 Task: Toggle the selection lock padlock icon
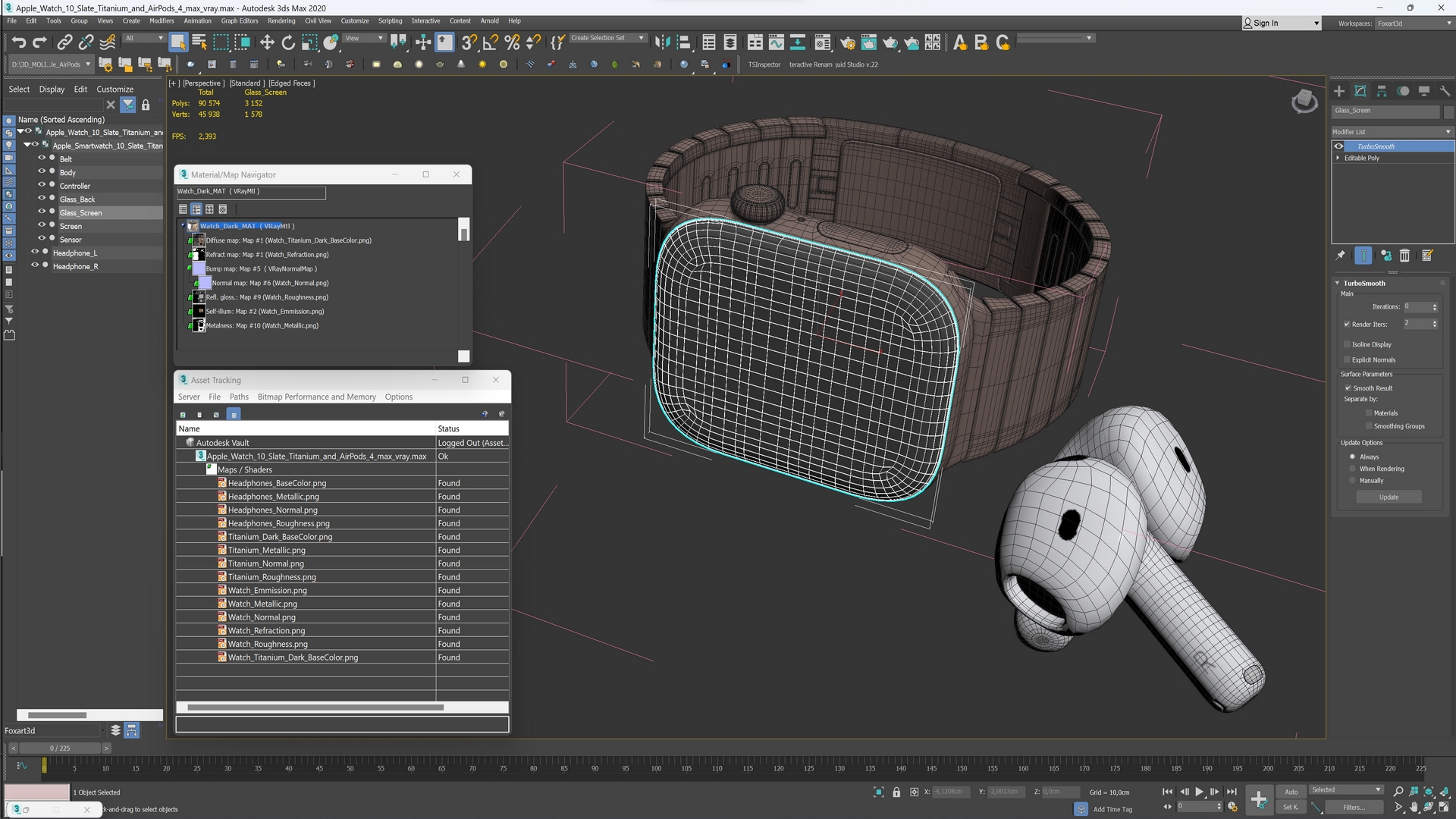tap(896, 792)
